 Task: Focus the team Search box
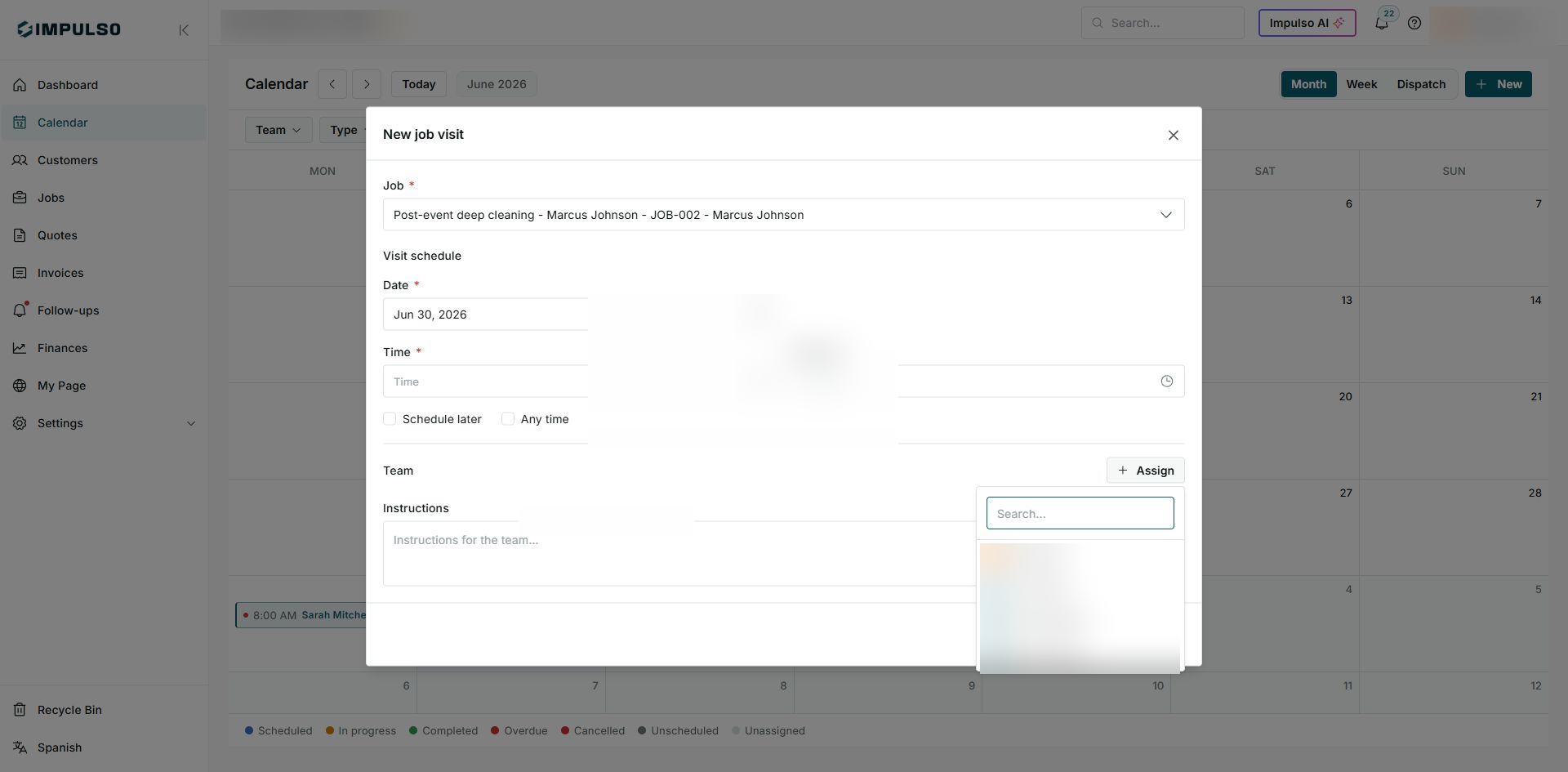1080,514
